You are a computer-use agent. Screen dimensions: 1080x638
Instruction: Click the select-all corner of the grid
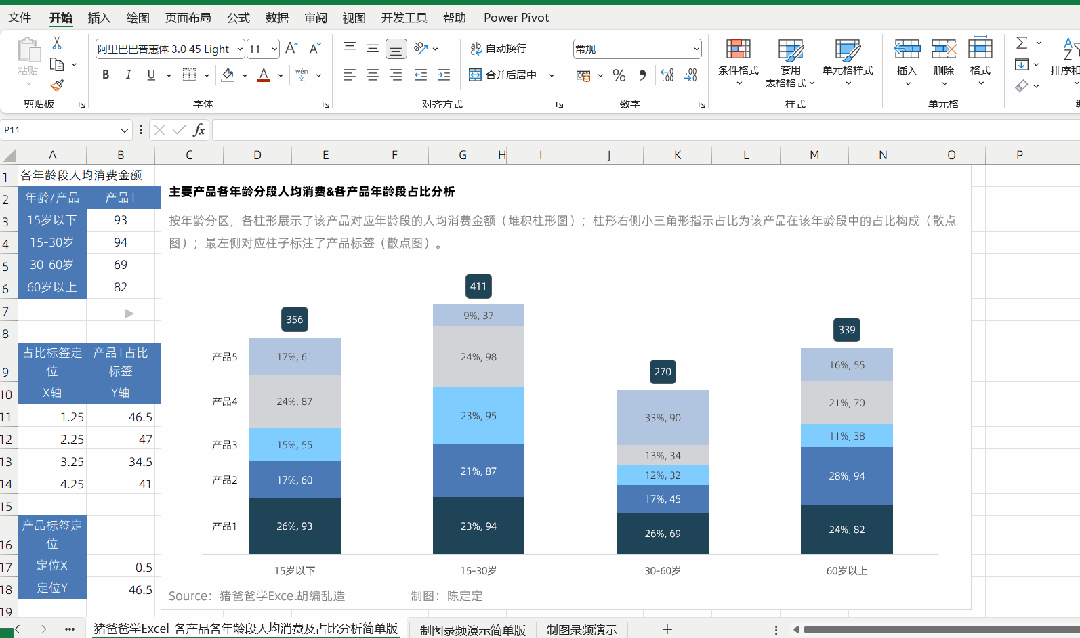coord(9,155)
